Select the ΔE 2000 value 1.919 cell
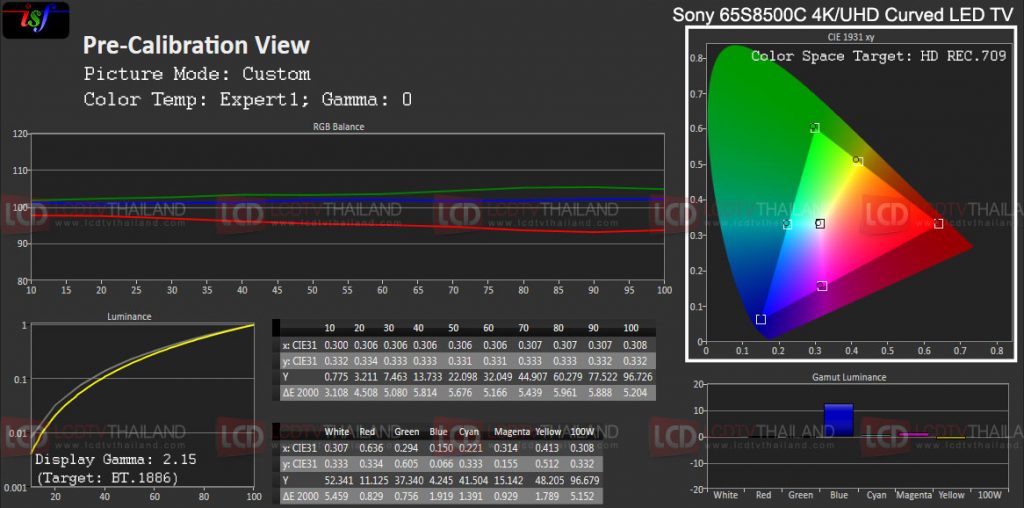Screen dimensions: 1024x508 440,496
